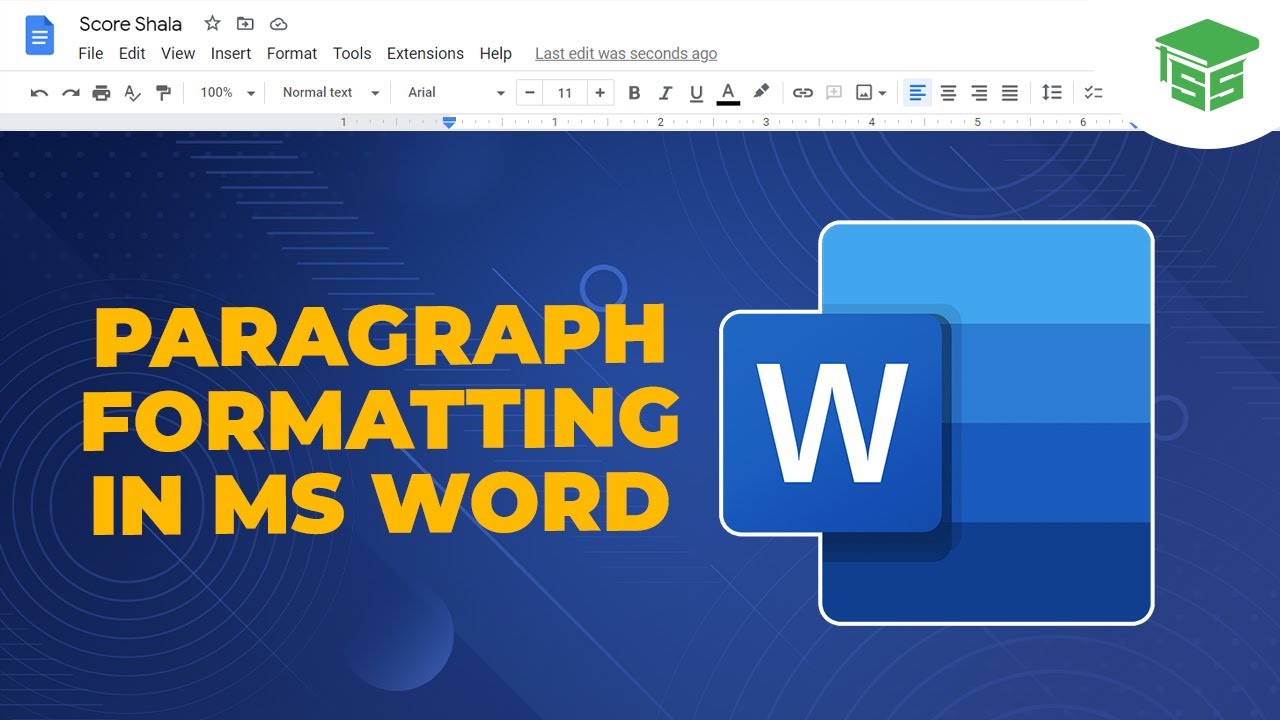Toggle underline formatting
1280x720 pixels.
696,93
